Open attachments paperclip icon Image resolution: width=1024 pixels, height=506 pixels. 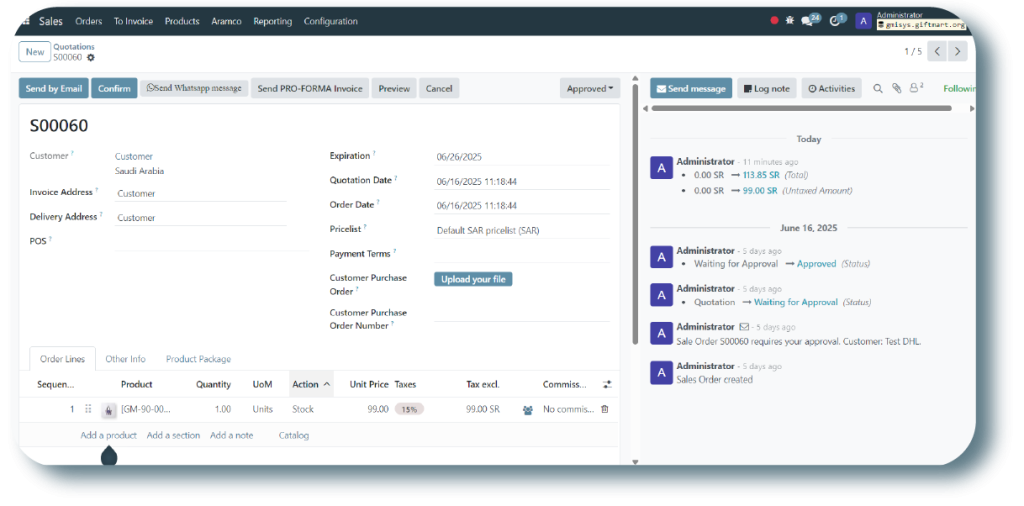[897, 88]
